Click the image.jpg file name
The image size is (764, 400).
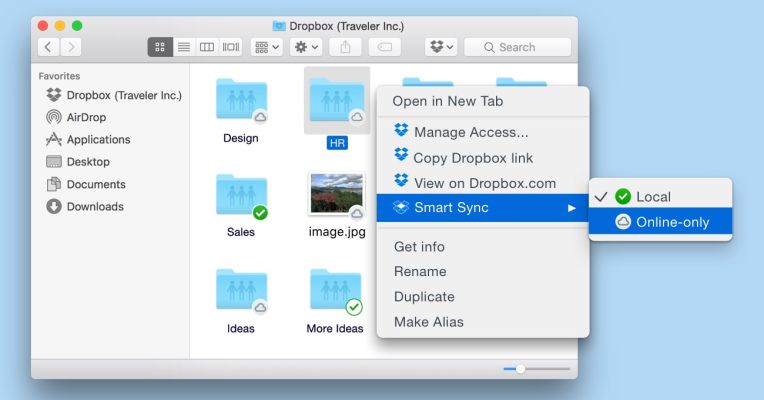click(x=337, y=232)
